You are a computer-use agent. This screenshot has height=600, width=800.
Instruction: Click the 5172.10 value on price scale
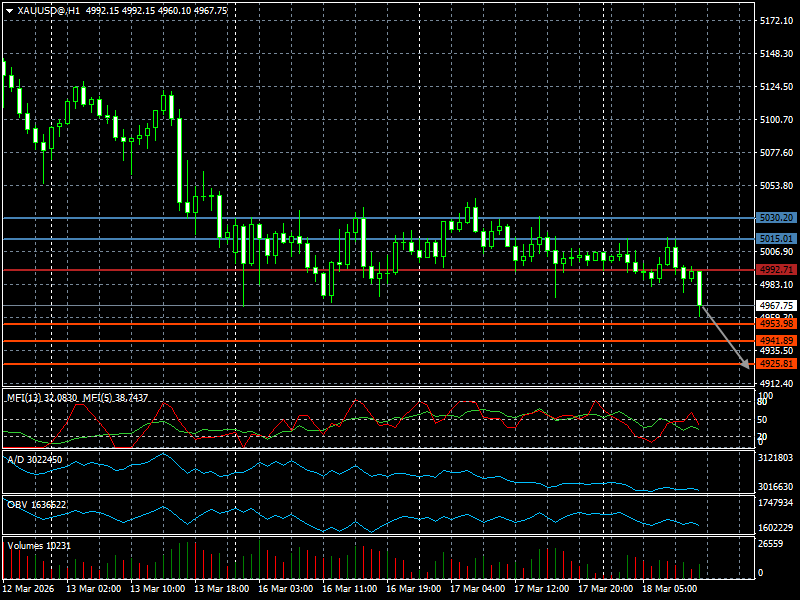pos(776,20)
